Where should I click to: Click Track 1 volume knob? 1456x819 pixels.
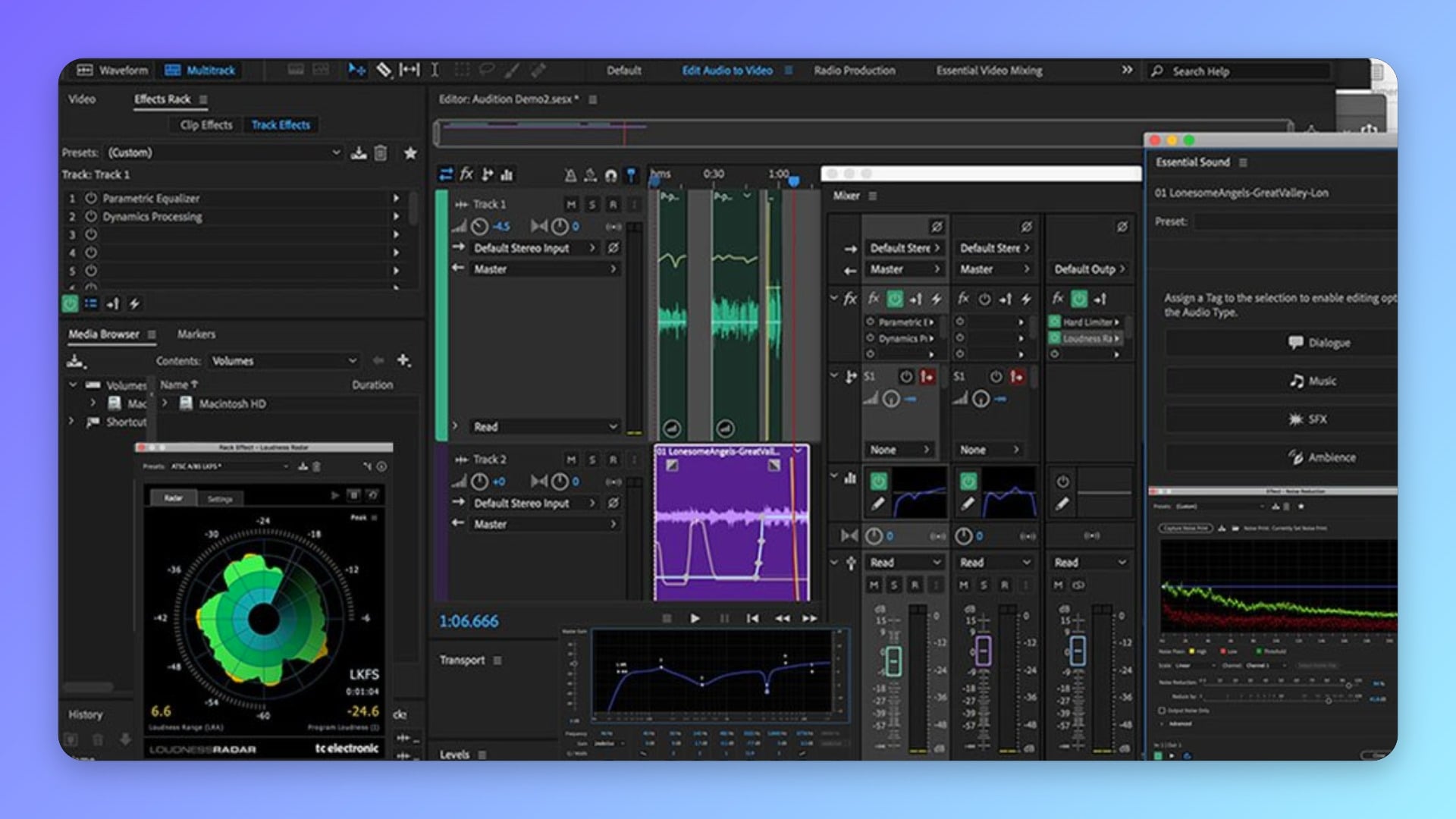(479, 227)
